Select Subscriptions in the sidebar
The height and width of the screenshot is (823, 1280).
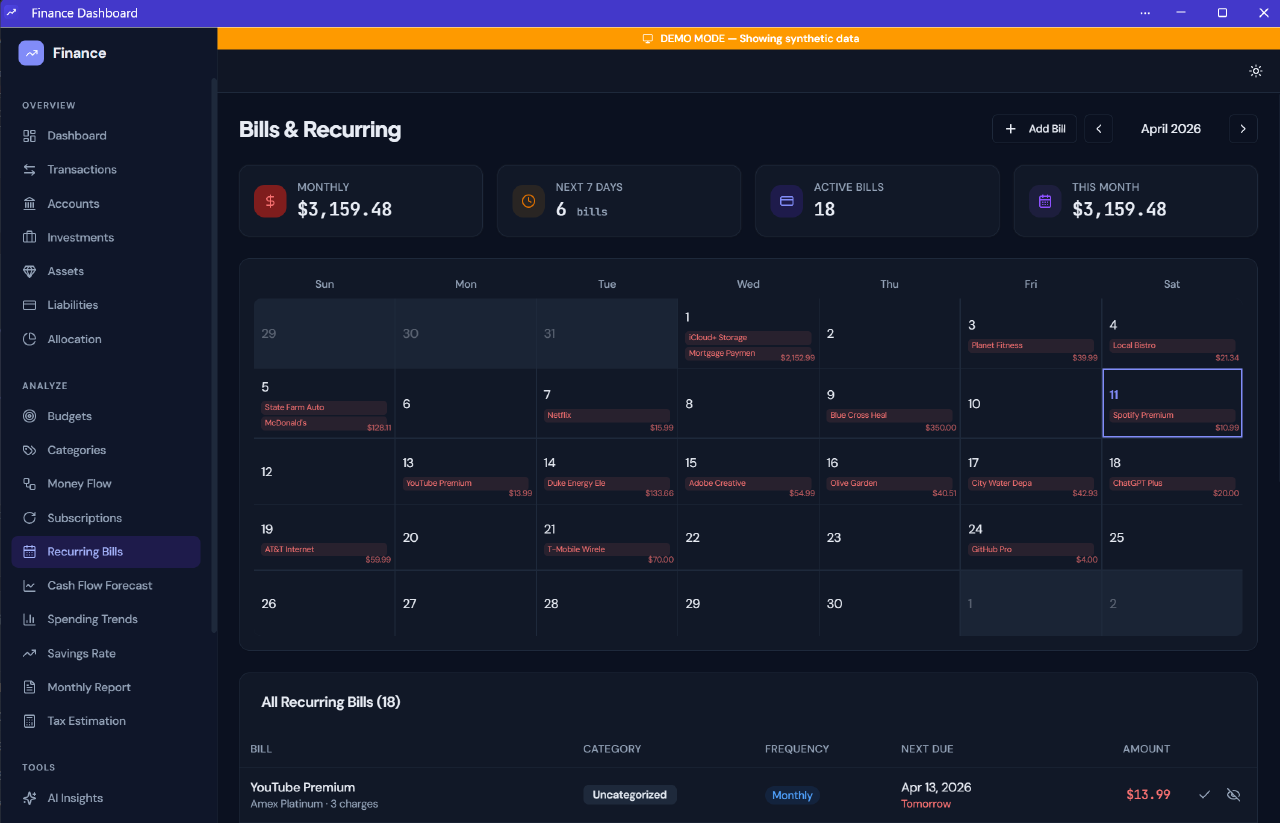[84, 518]
